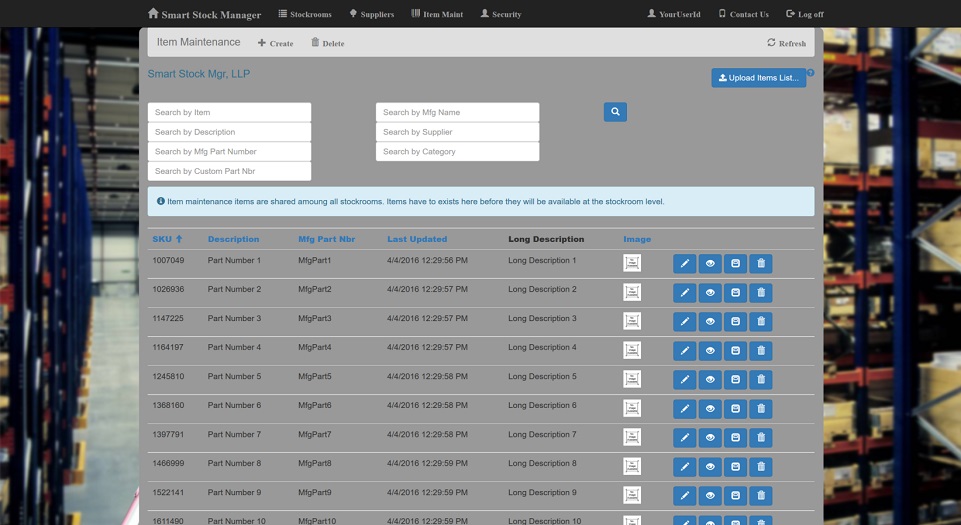Screen dimensions: 961x525
Task: Click the Create toolbar button
Action: [x=275, y=43]
